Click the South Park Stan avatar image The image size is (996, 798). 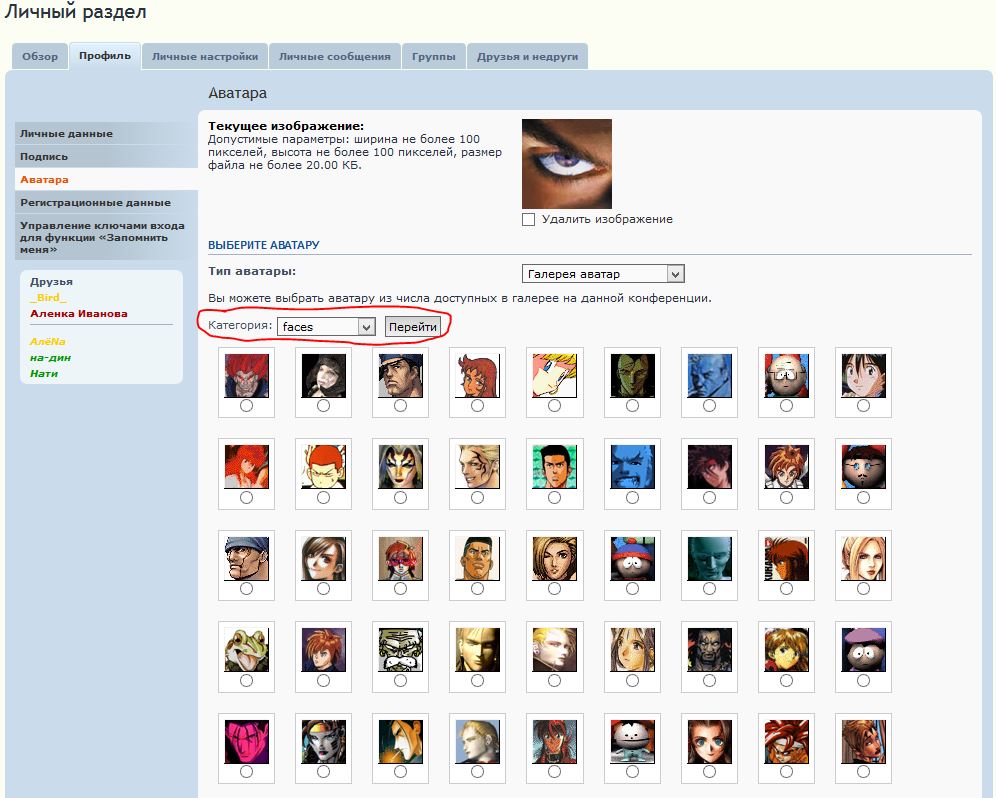click(x=632, y=557)
